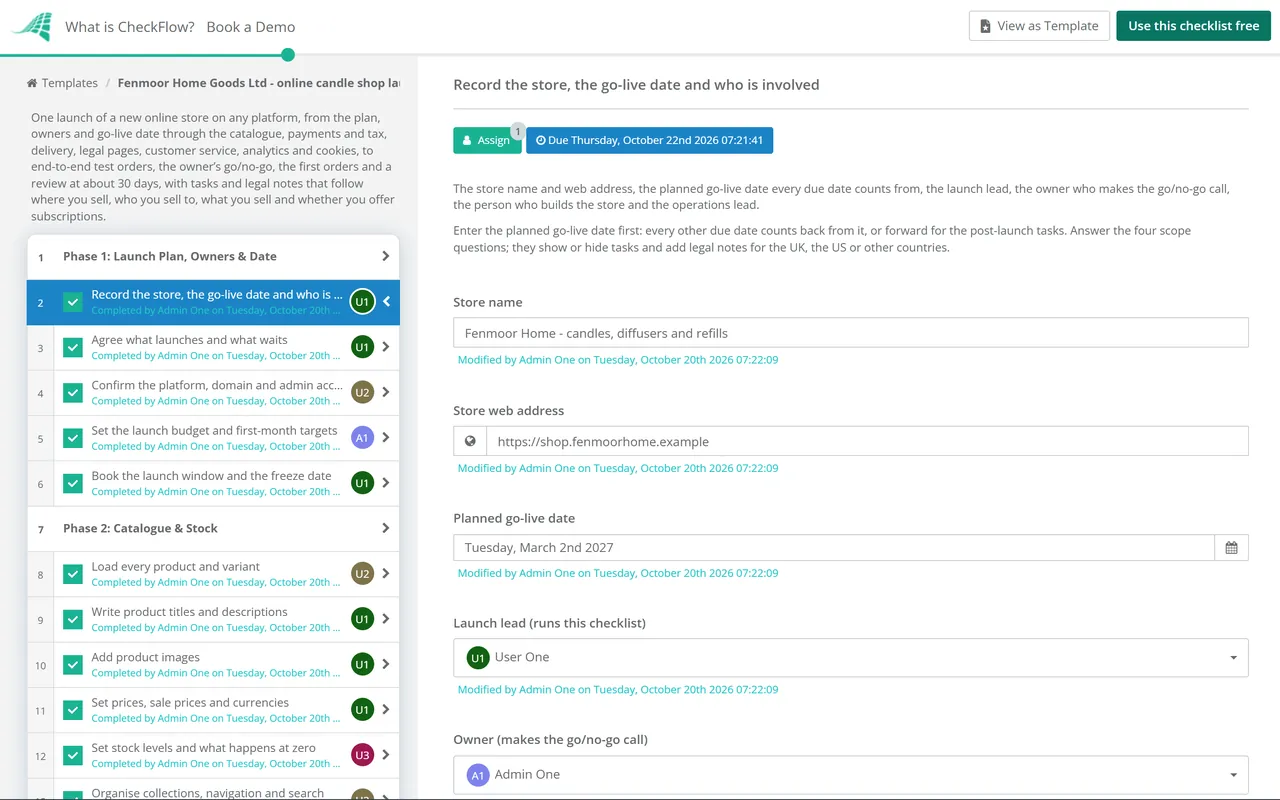Collapse the selected 'Record the store' task arrow
1280x800 pixels.
pyautogui.click(x=386, y=302)
